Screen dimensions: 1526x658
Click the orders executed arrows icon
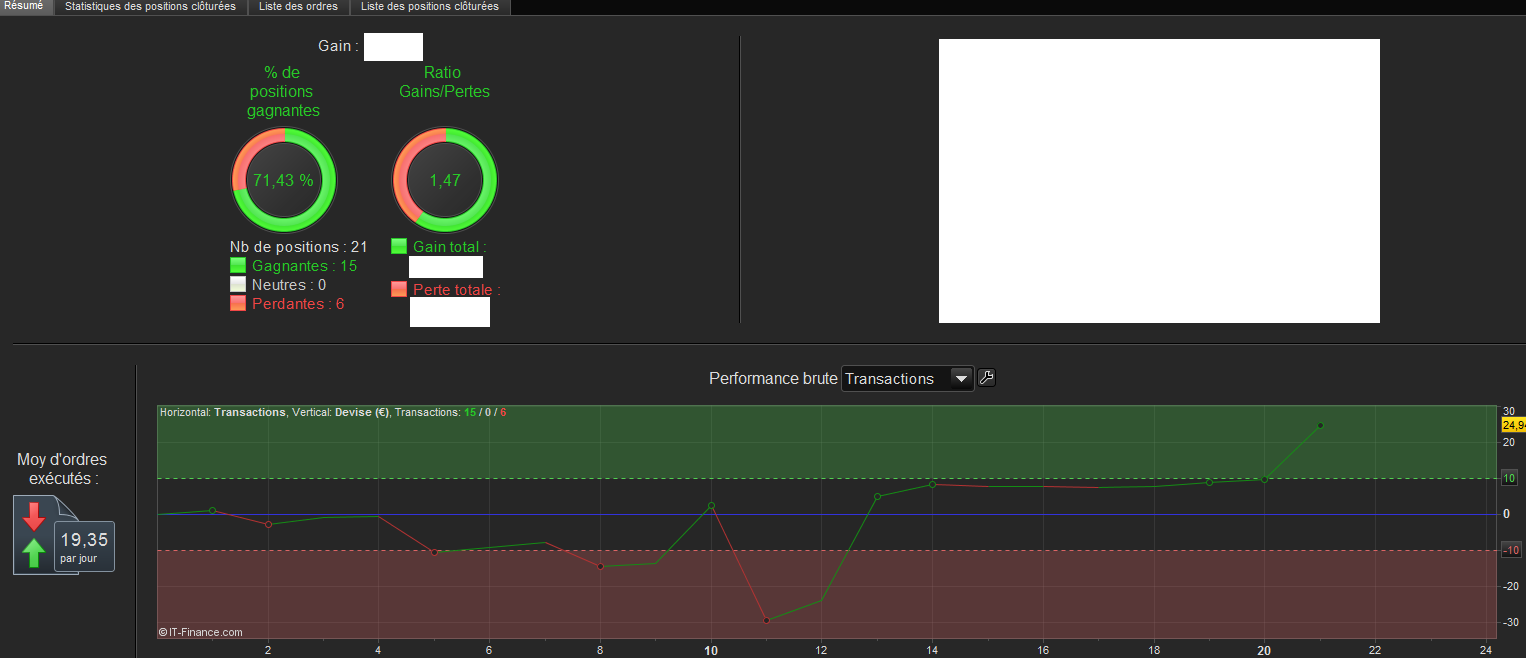point(34,536)
